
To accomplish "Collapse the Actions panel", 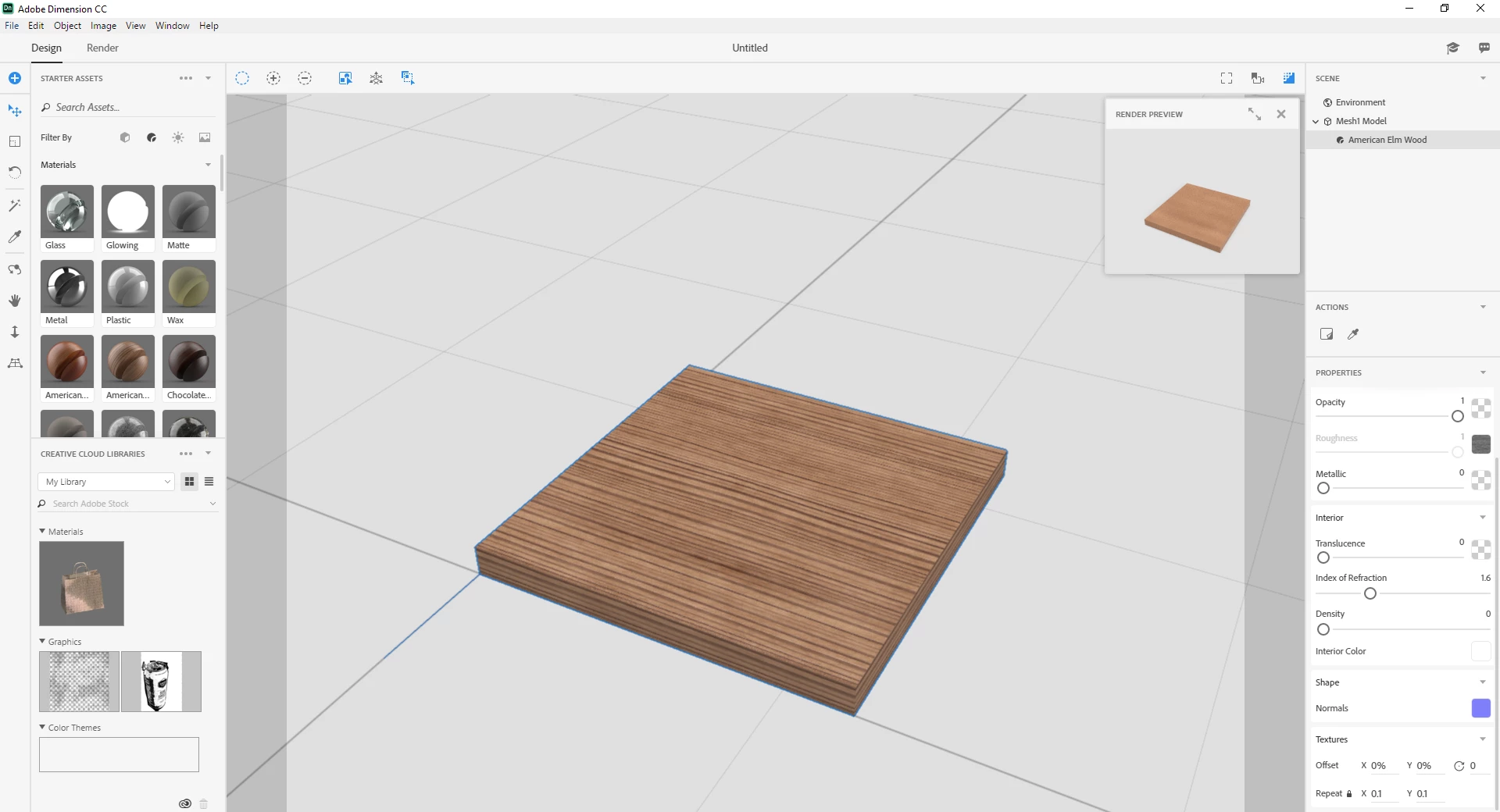I will [x=1483, y=307].
